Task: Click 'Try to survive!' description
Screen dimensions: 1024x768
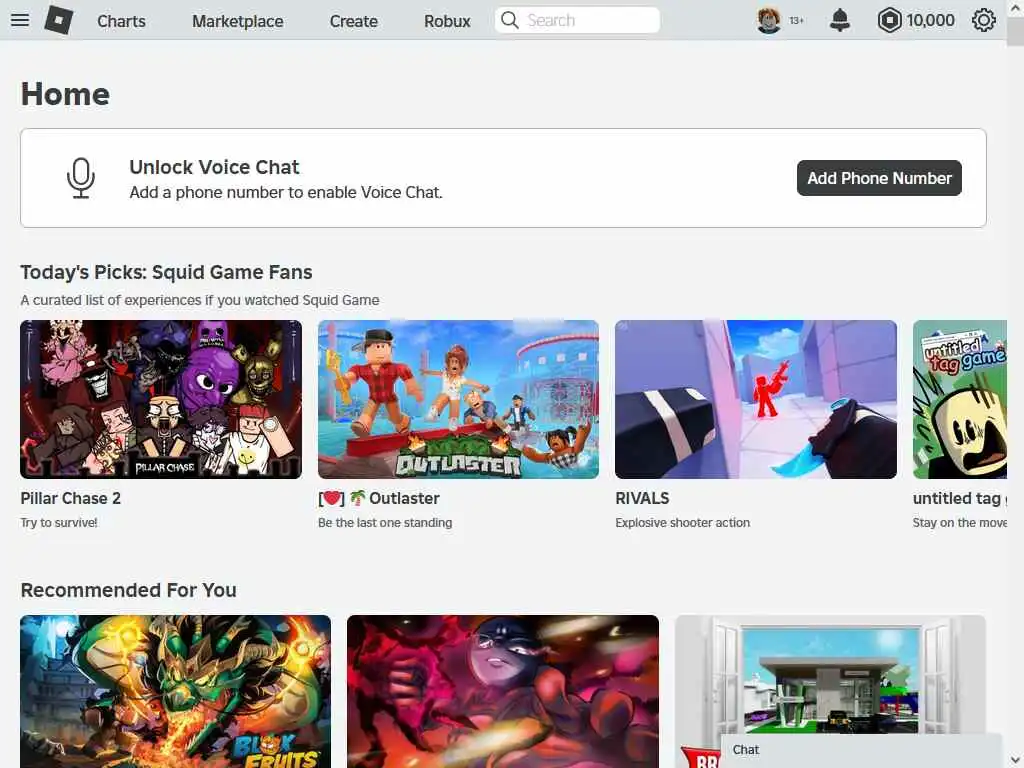Action: pyautogui.click(x=59, y=522)
